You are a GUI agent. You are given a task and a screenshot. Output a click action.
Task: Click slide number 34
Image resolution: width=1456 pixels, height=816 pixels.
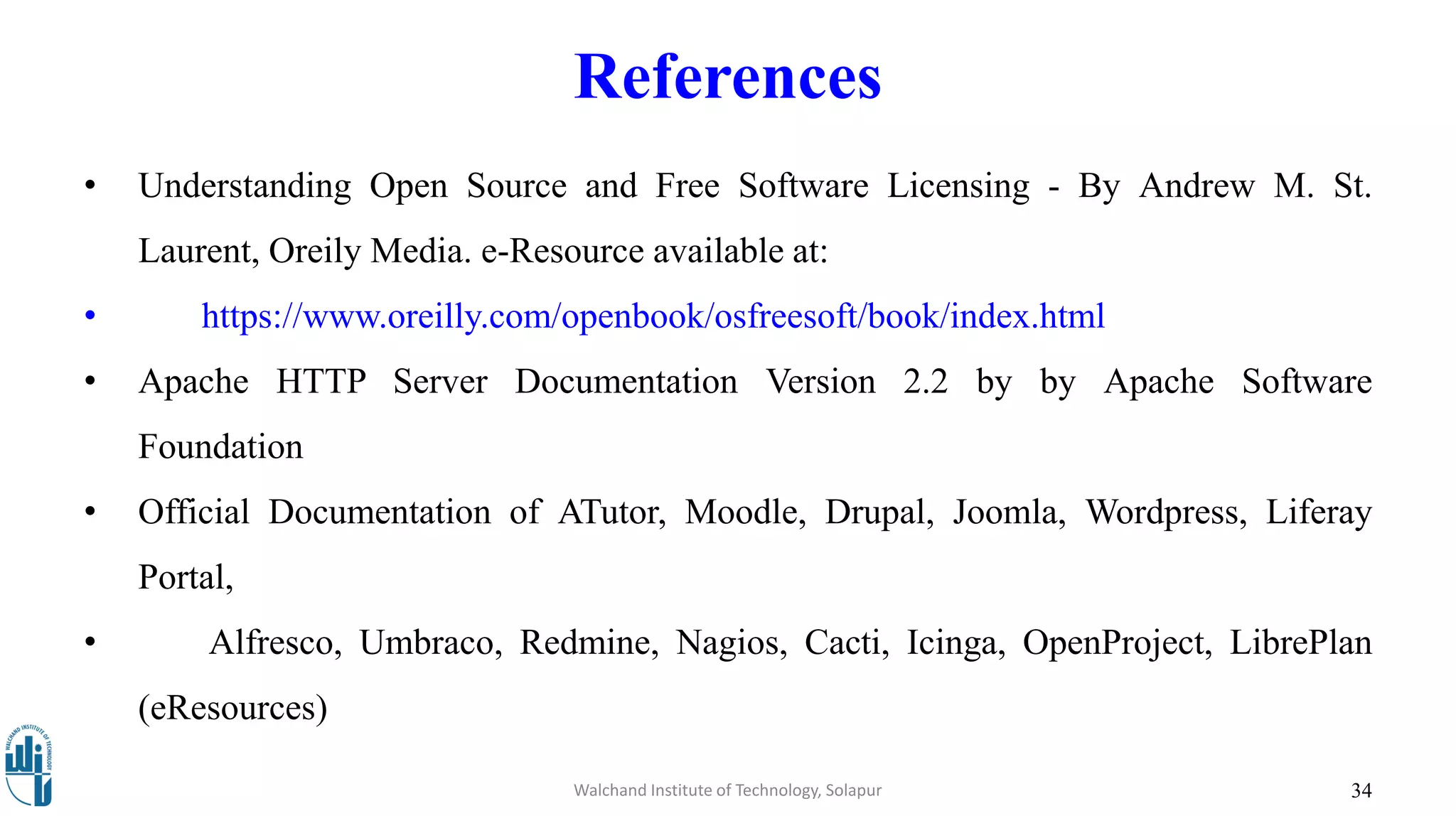1361,790
